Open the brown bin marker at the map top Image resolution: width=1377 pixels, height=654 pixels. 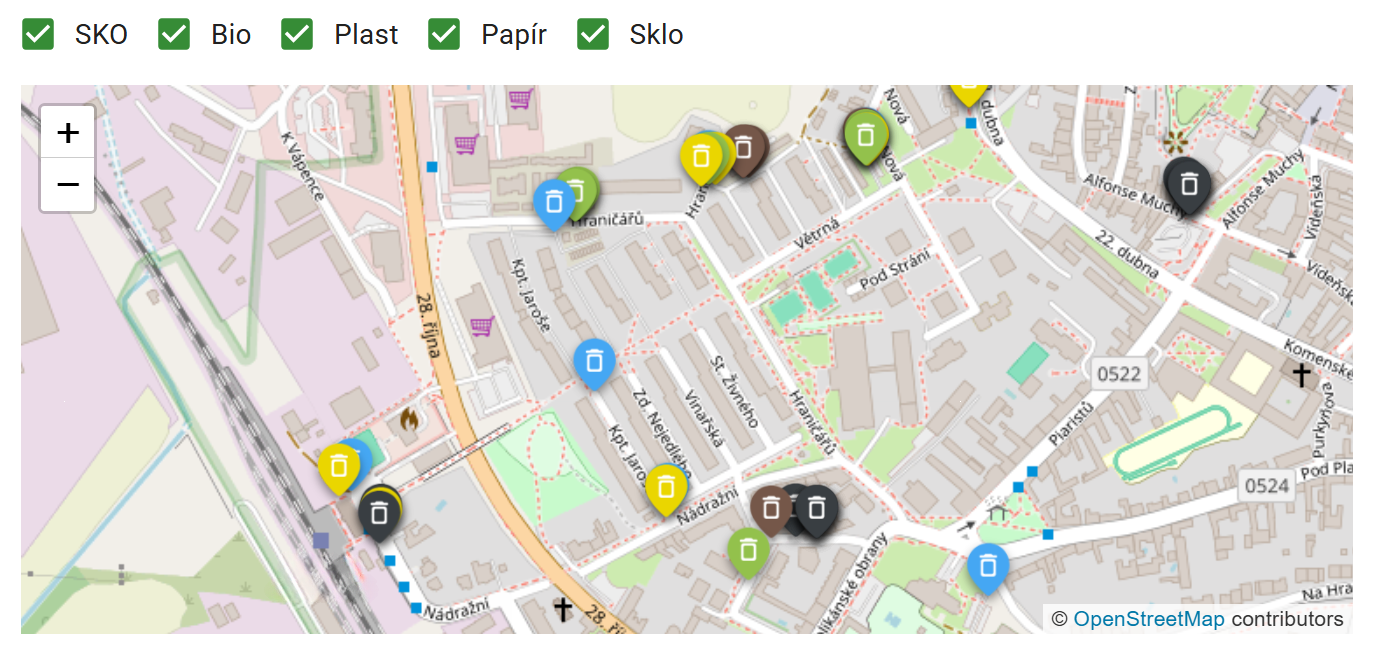click(746, 147)
